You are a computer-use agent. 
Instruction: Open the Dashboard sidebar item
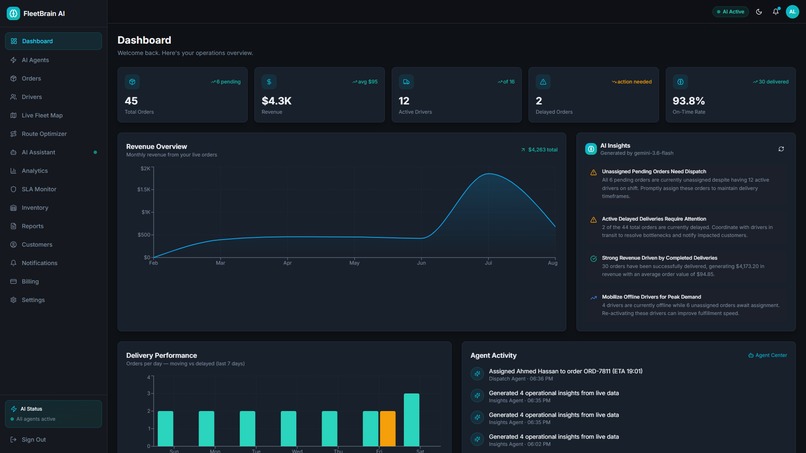coord(53,41)
